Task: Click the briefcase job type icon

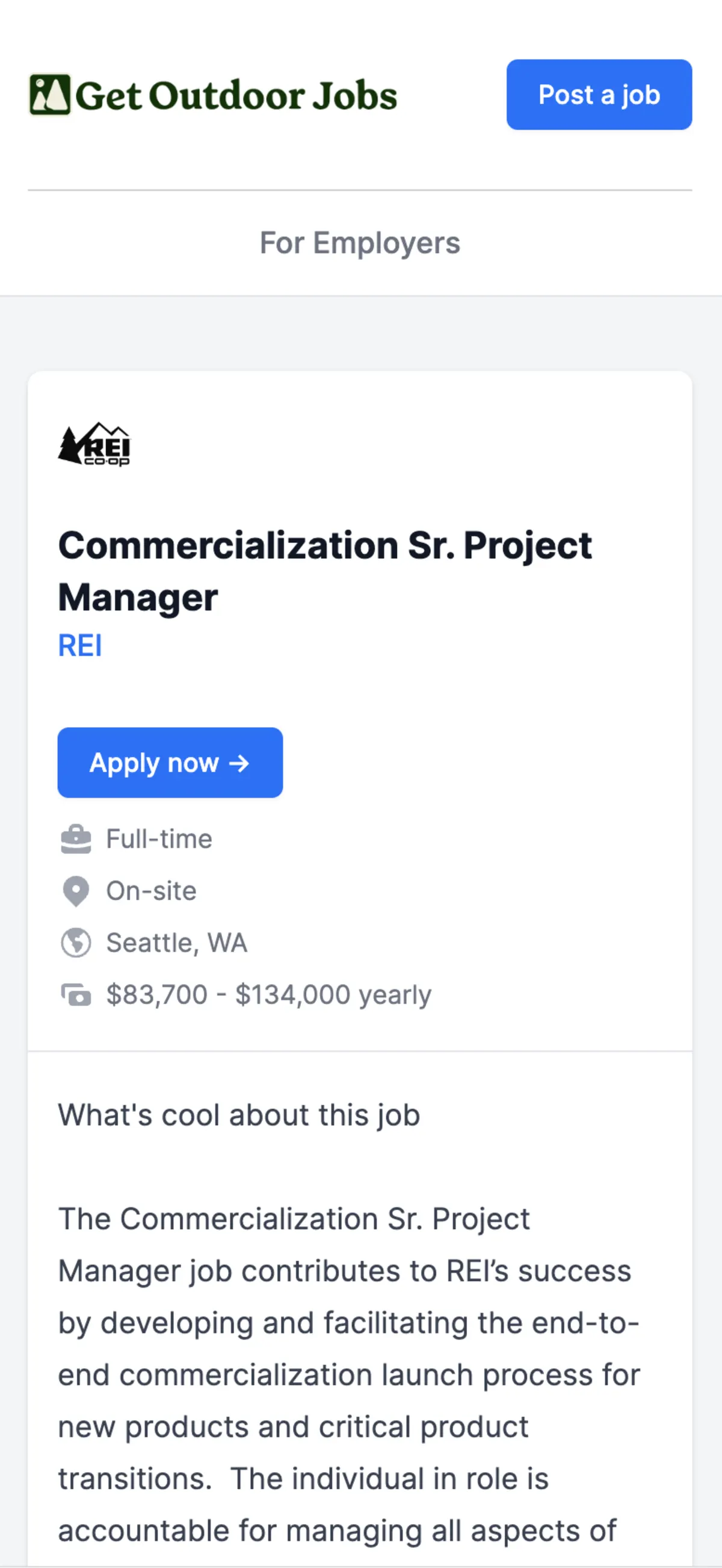Action: click(76, 839)
